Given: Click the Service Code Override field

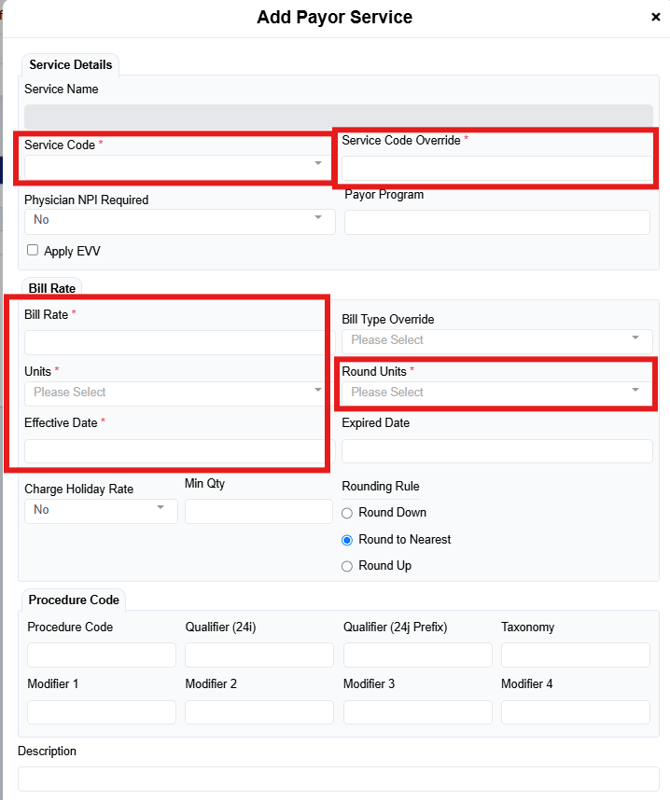Looking at the screenshot, I should coord(497,168).
